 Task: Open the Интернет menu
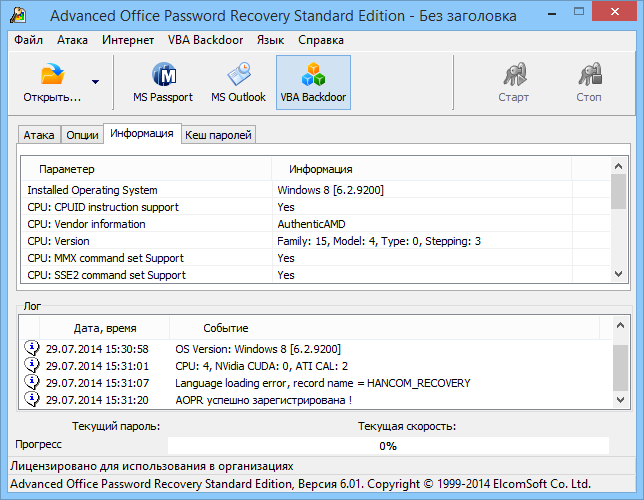pos(128,40)
